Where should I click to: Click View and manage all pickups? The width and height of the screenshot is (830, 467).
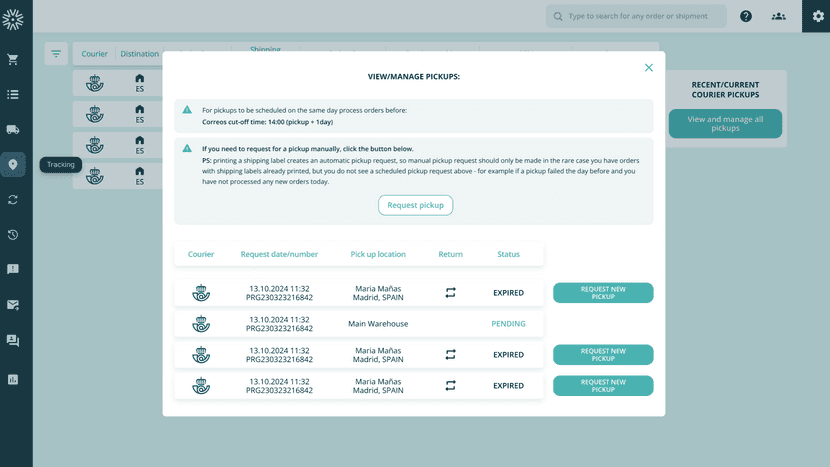click(725, 124)
